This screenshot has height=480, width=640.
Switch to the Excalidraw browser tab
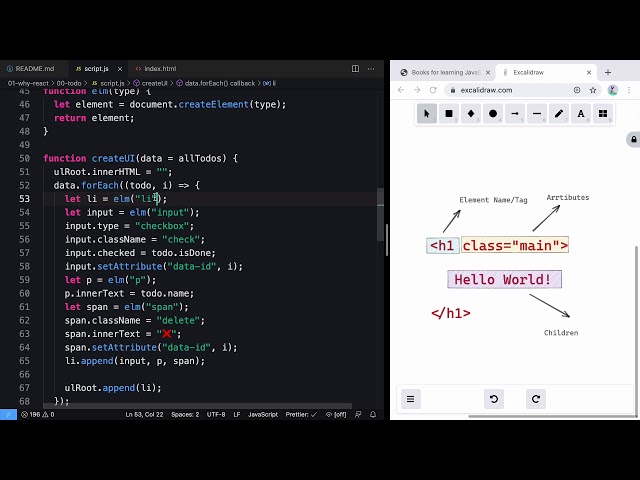[544, 73]
